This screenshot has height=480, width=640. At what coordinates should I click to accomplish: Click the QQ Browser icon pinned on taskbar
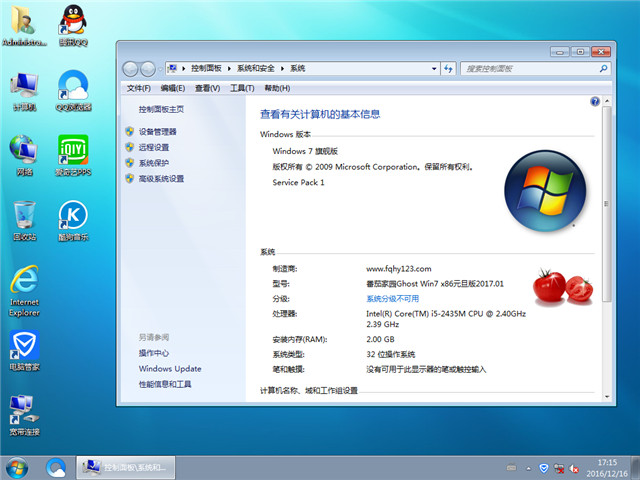click(x=56, y=468)
